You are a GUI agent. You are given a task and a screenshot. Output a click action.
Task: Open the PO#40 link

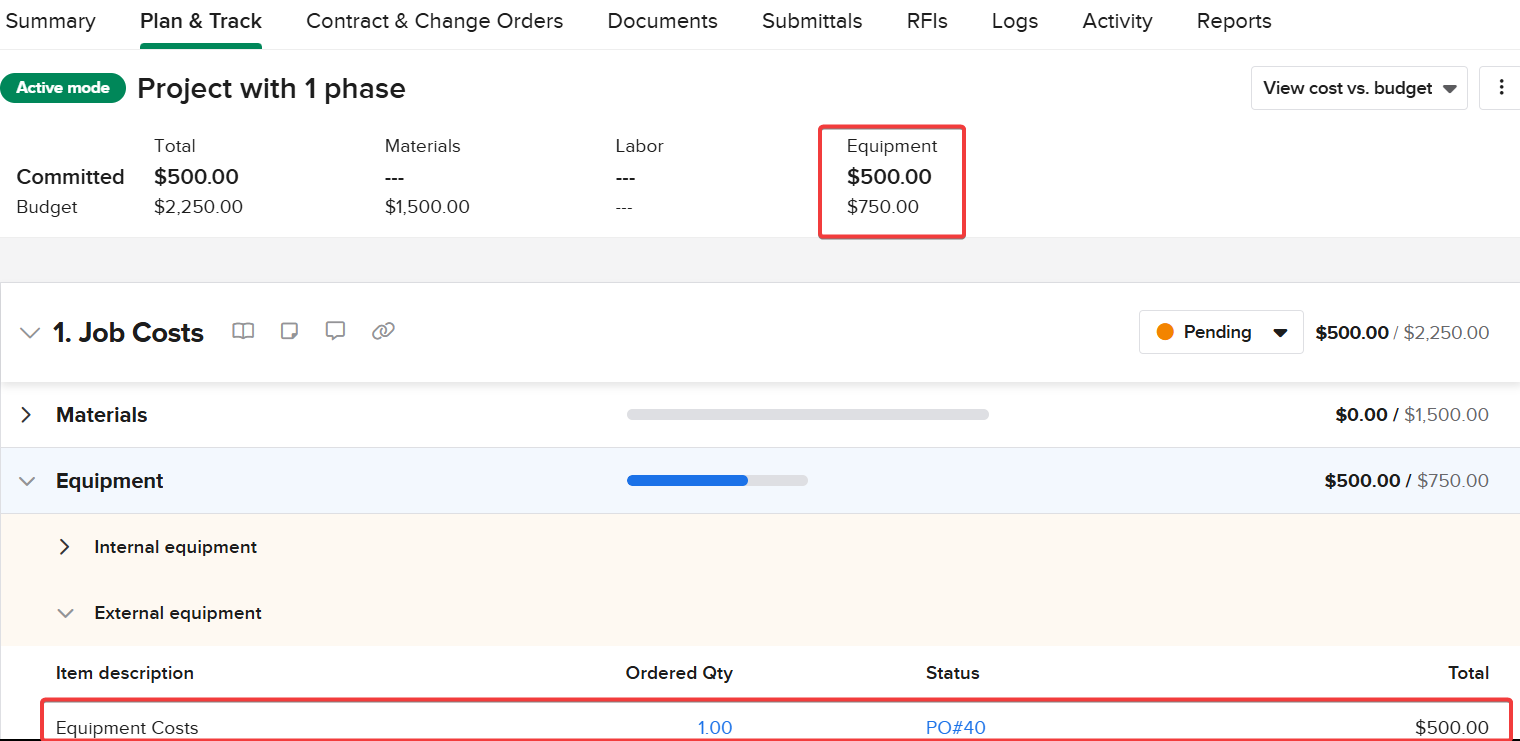tap(955, 727)
